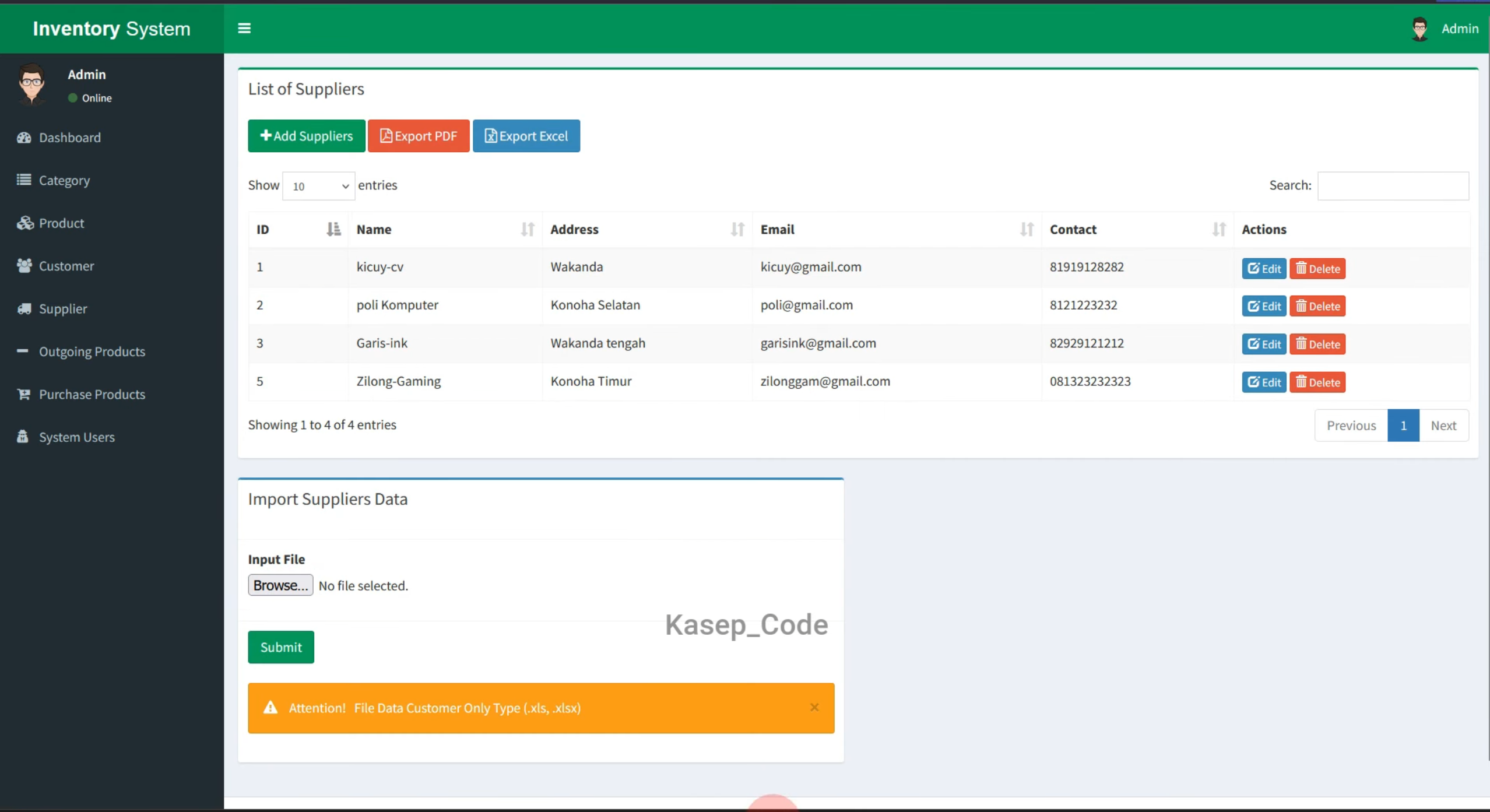Click the Inventory System logo title
Screen dimensions: 1490x812
point(111,29)
